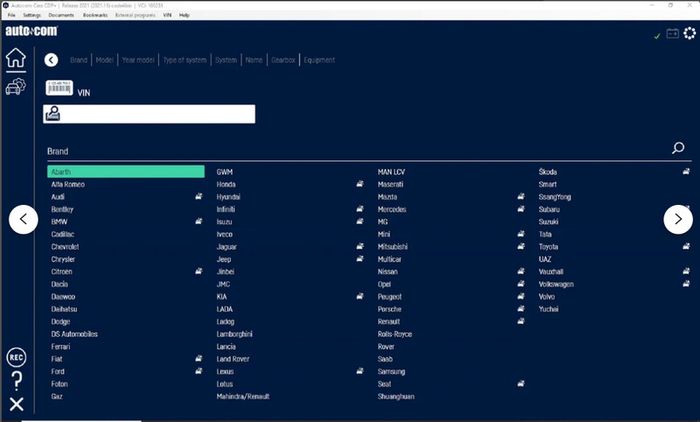Click the round back arrow beside Brand
Image resolution: width=700 pixels, height=422 pixels.
(51, 60)
